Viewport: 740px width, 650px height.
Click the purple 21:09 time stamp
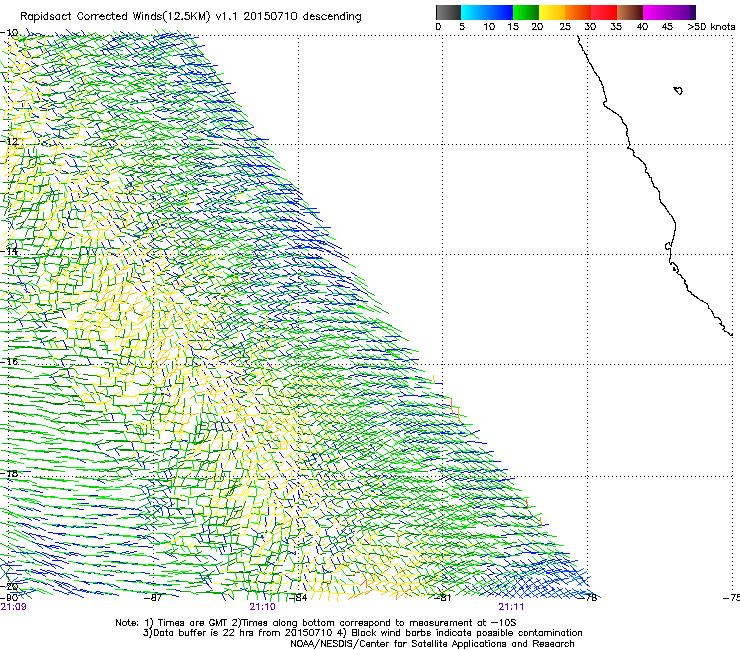pos(14,607)
